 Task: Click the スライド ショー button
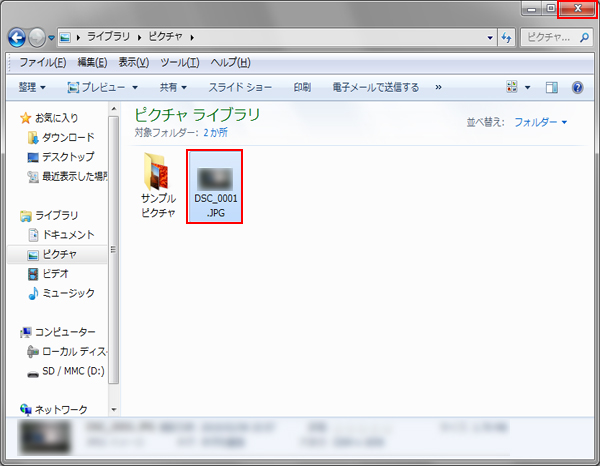click(240, 88)
